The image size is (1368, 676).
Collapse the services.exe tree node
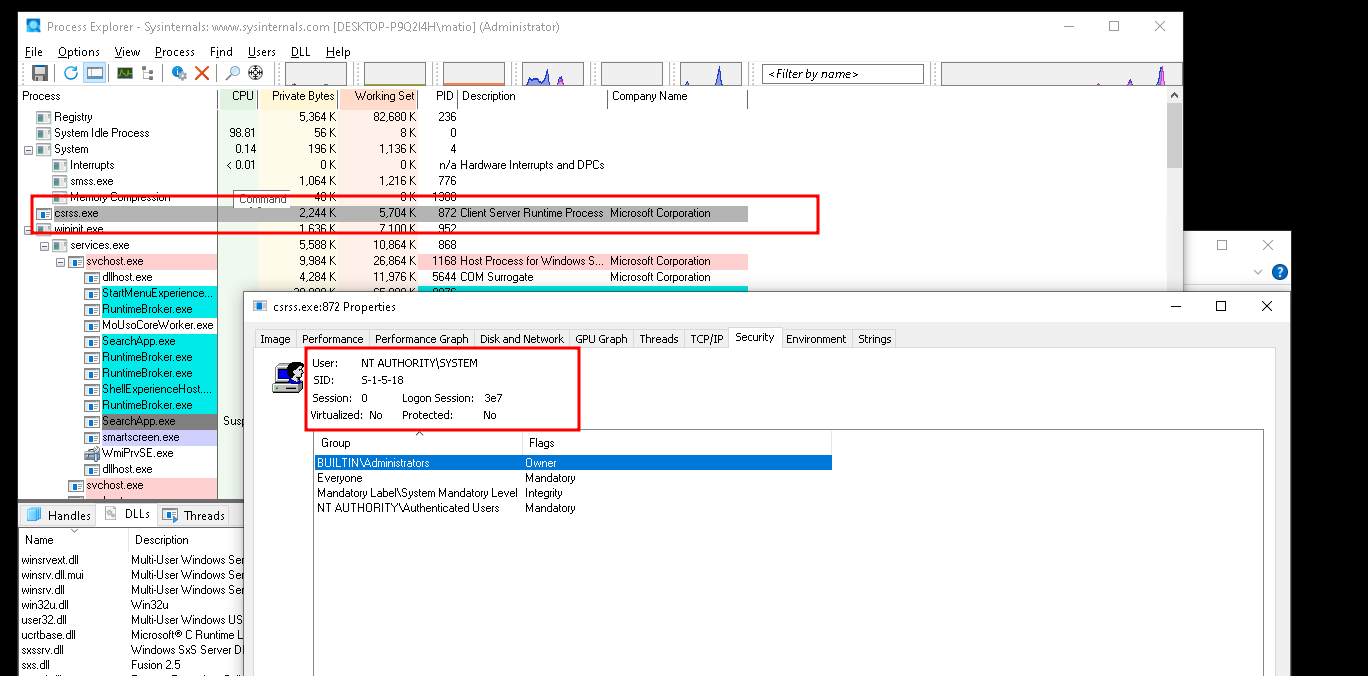(x=45, y=245)
